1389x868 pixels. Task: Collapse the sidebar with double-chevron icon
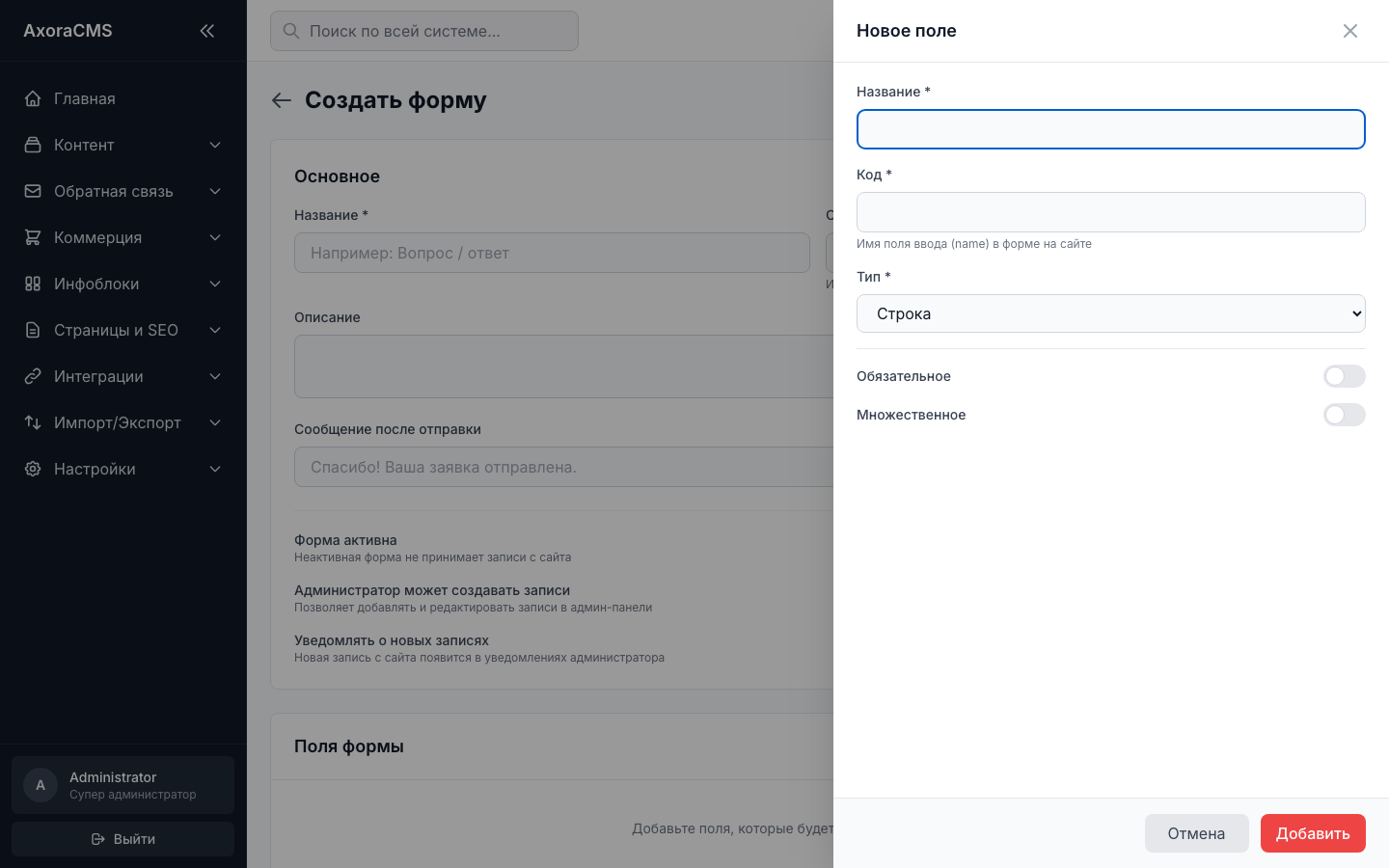coord(206,31)
